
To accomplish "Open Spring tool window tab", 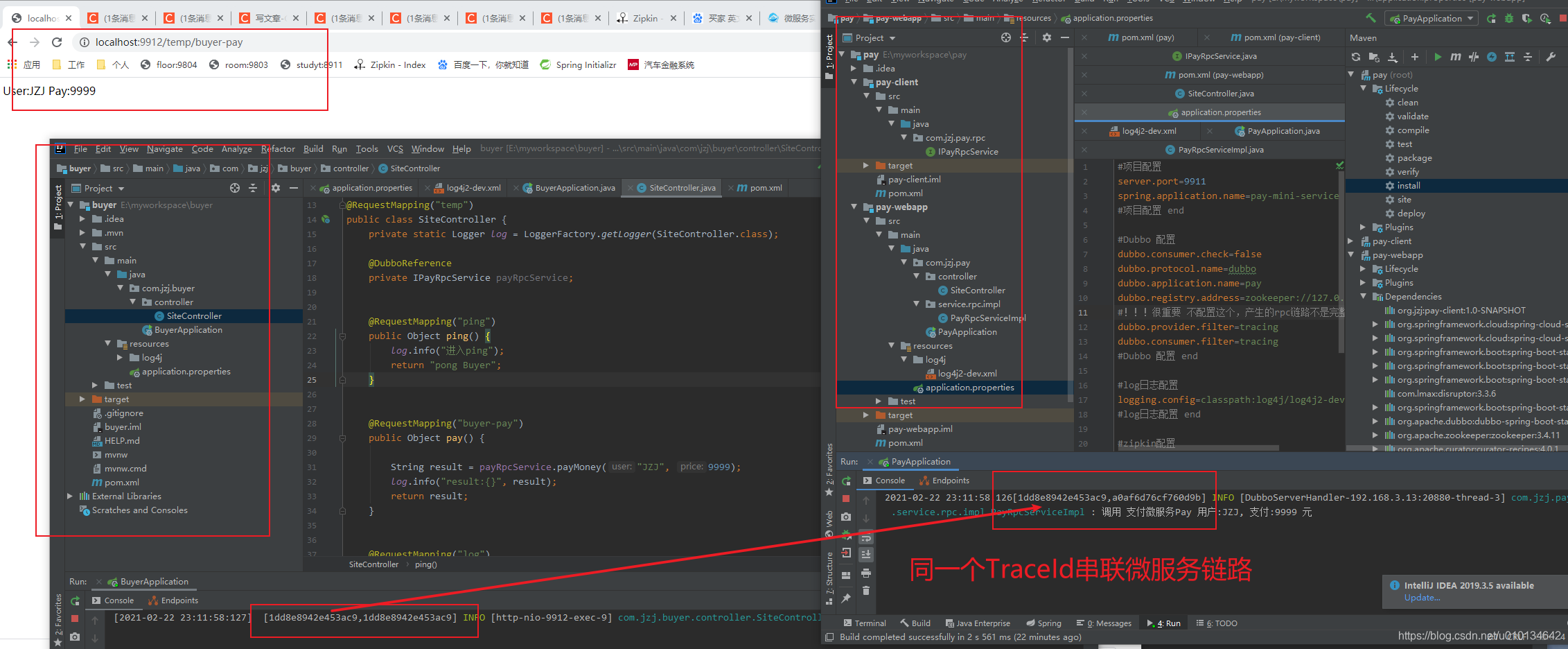I will 1043,623.
